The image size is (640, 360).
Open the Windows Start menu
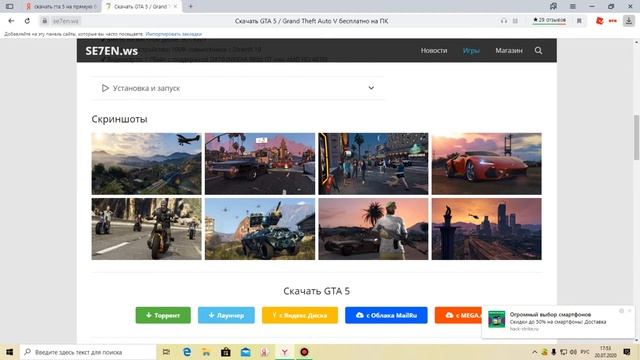coord(9,352)
